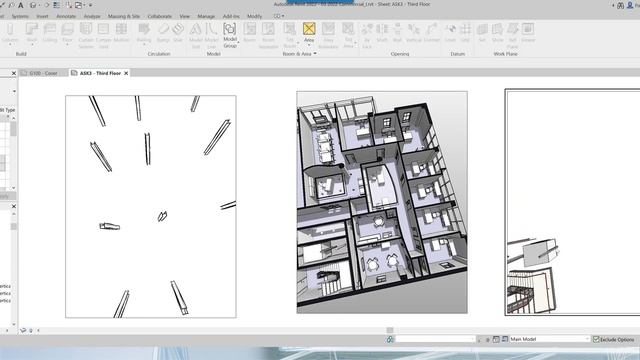Click the structural columns viewport on sheet

tap(151, 207)
